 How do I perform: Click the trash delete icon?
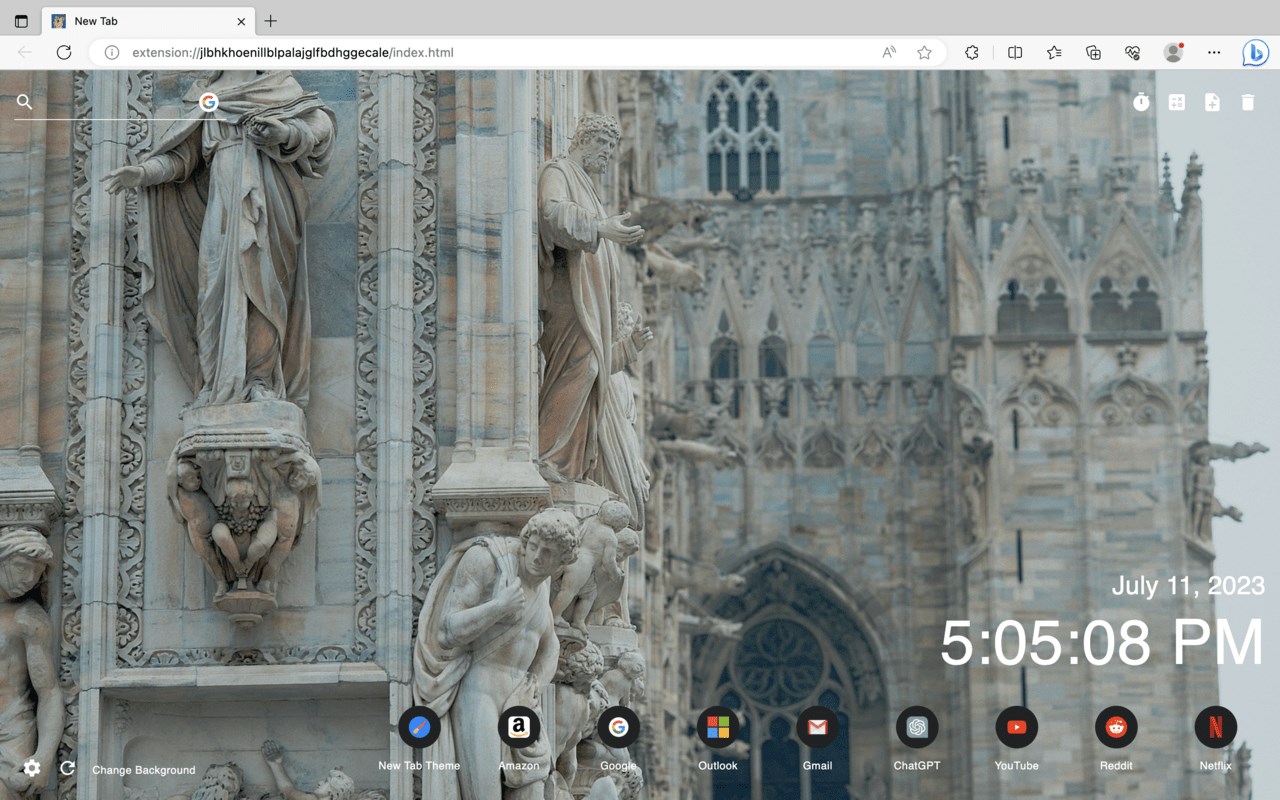(1247, 101)
